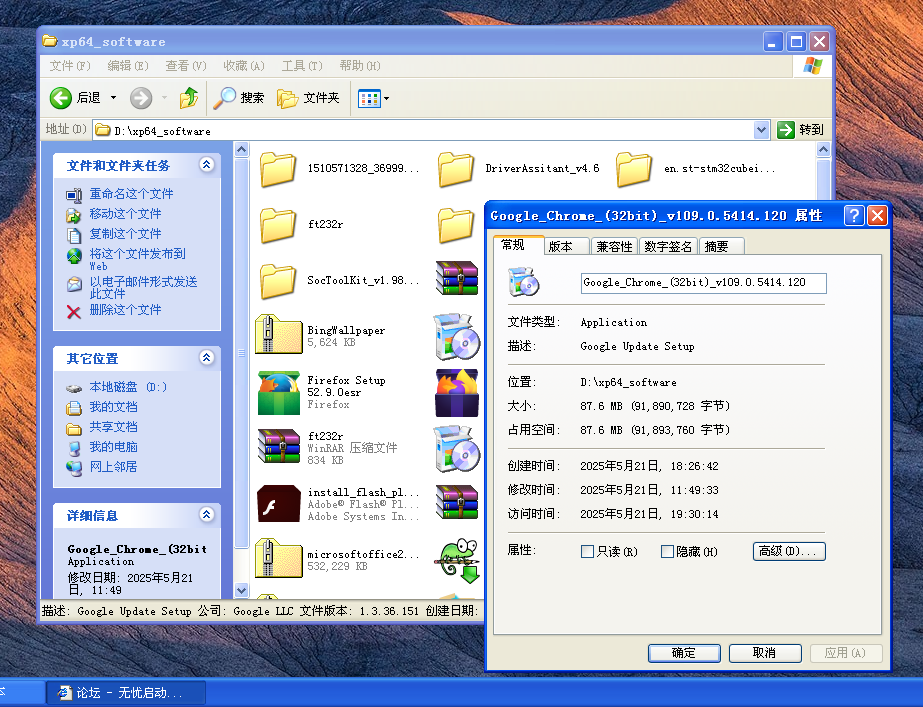Screen dimensions: 923x707
Task: Click the grey forward arrow icon
Action: [141, 98]
